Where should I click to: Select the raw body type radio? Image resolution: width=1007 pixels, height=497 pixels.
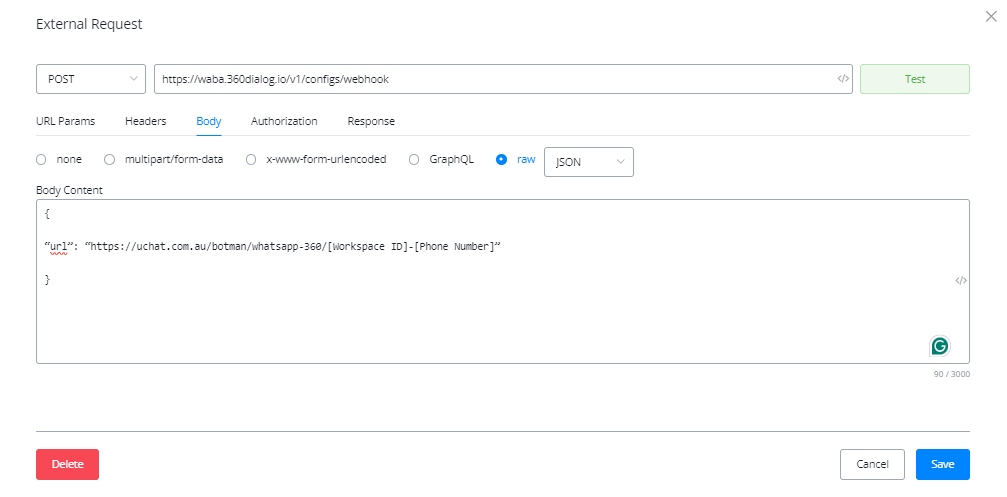pos(502,159)
